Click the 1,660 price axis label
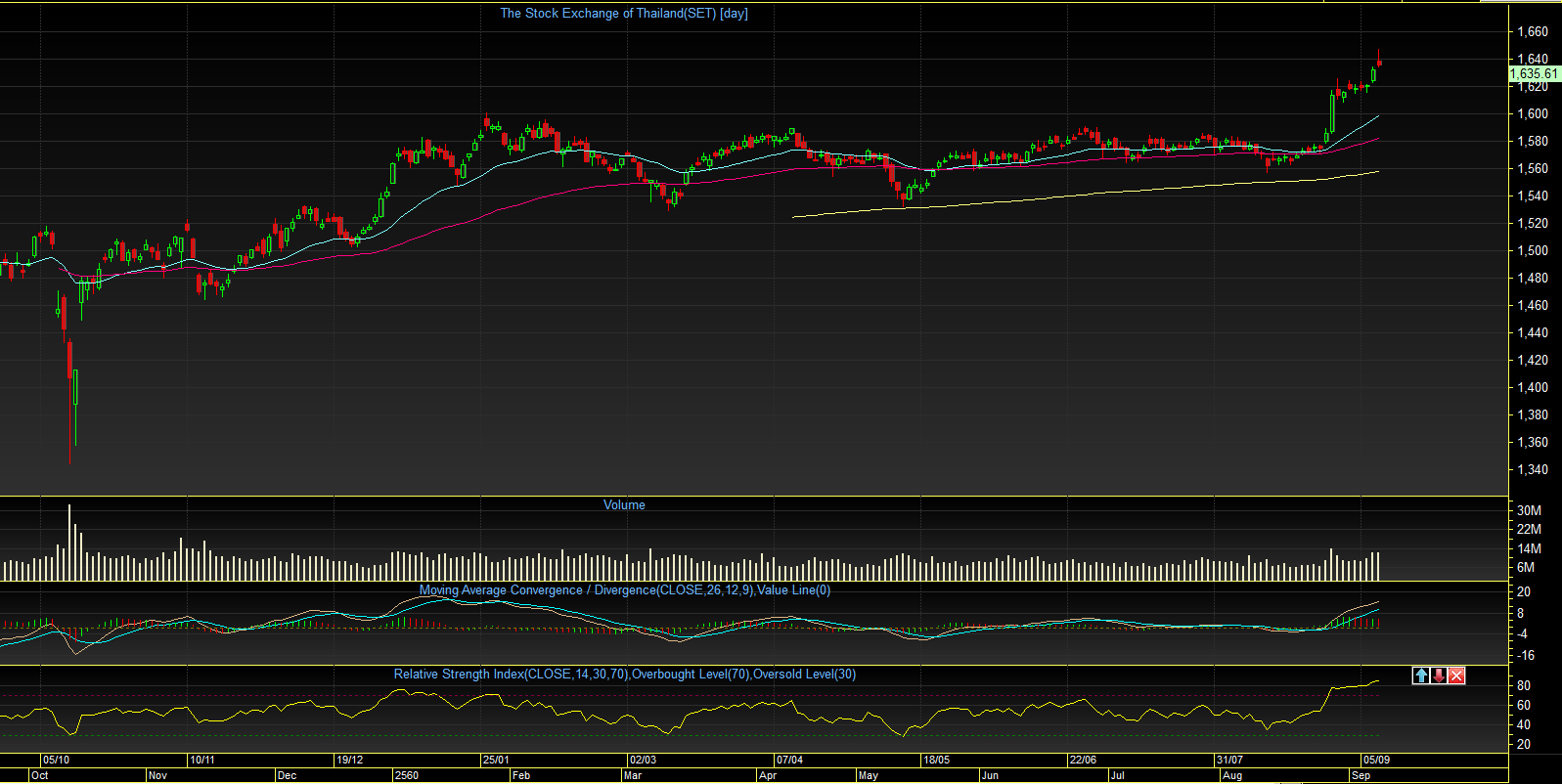Image resolution: width=1562 pixels, height=784 pixels. [1532, 31]
